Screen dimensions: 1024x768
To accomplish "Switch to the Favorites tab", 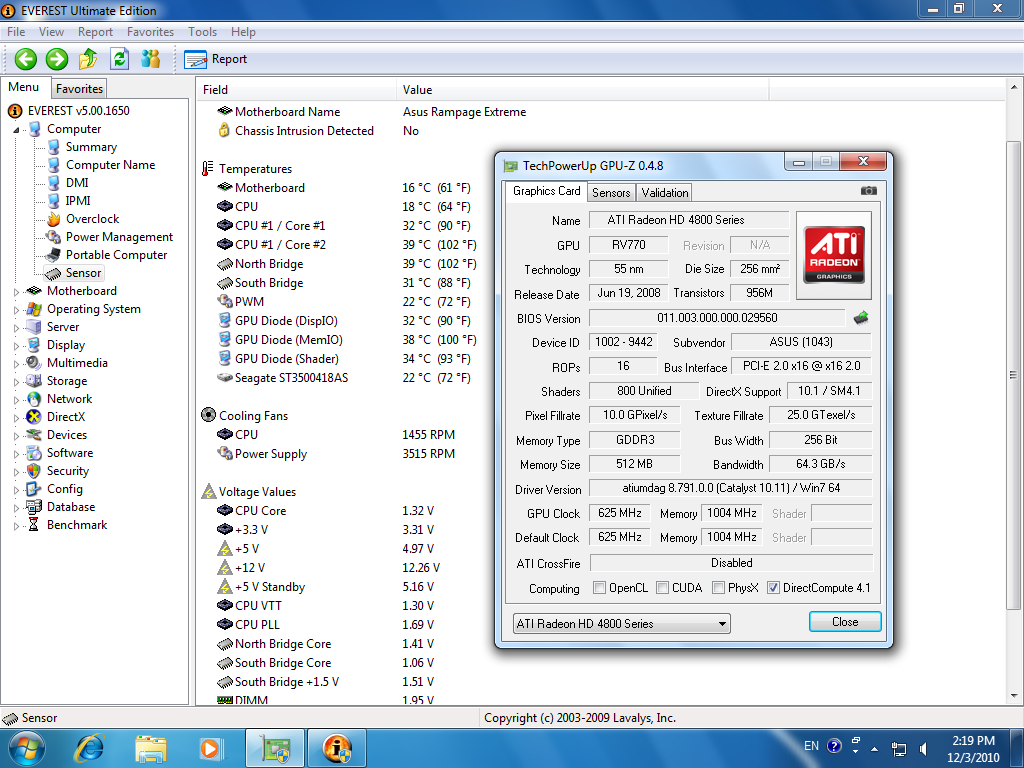I will [x=79, y=89].
